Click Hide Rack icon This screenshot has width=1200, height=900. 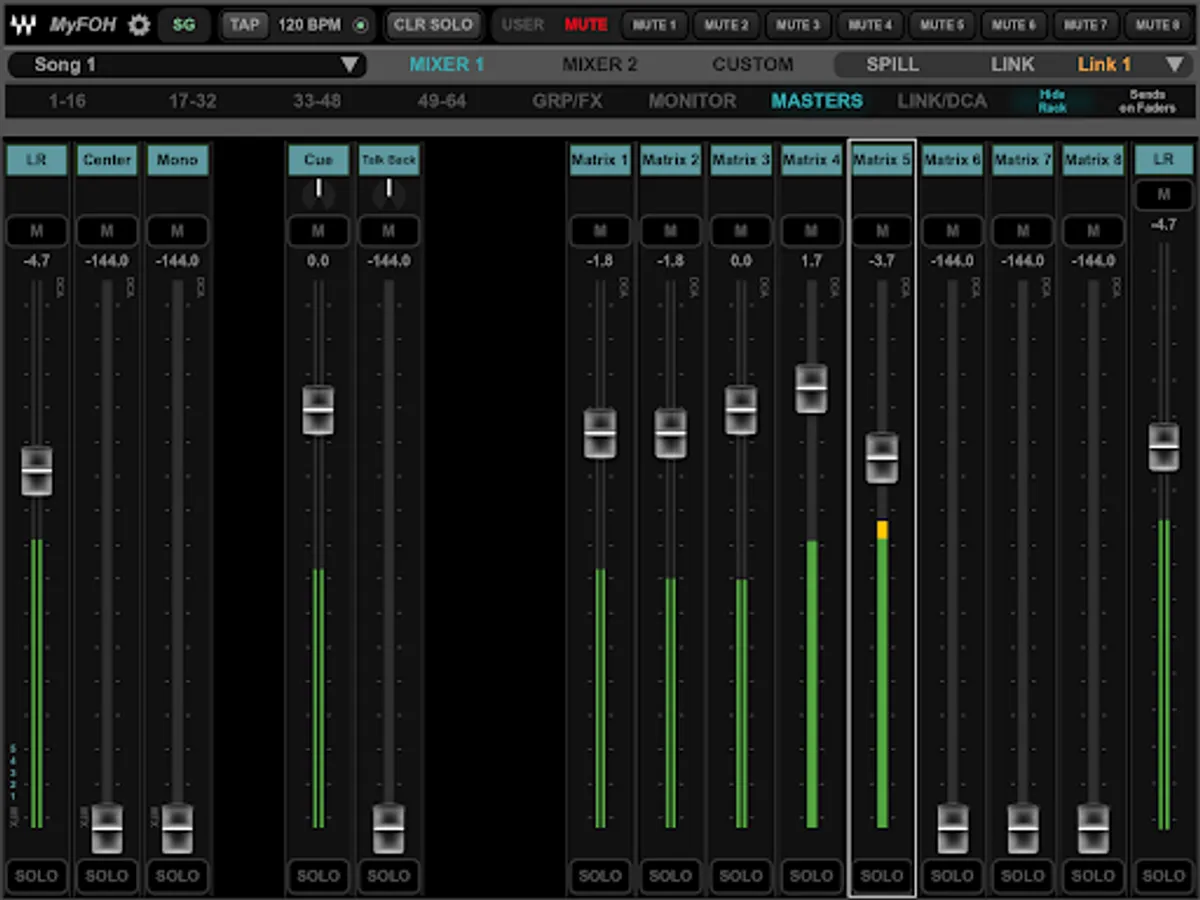1052,101
